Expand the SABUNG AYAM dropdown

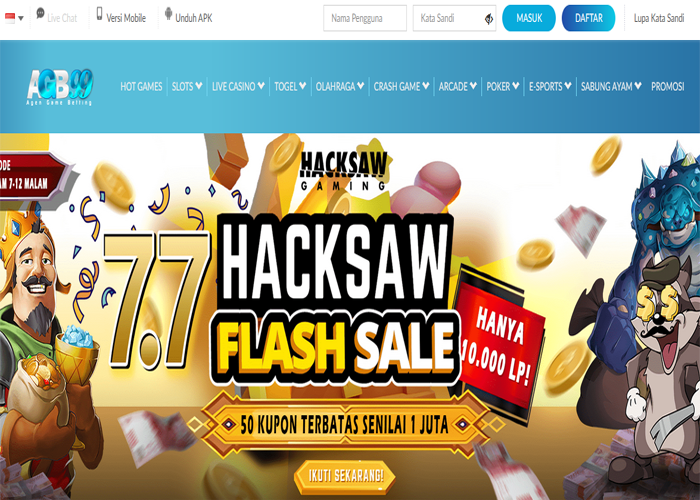611,87
